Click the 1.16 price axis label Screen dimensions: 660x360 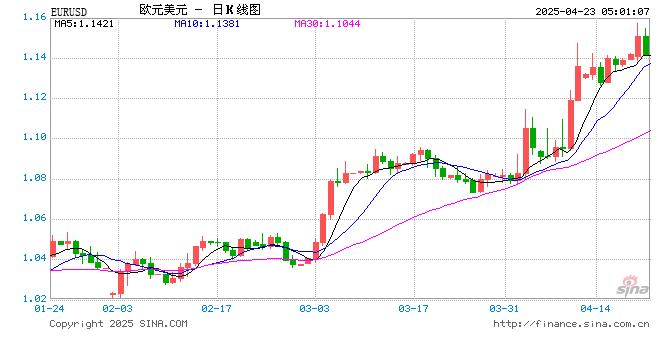click(x=35, y=17)
